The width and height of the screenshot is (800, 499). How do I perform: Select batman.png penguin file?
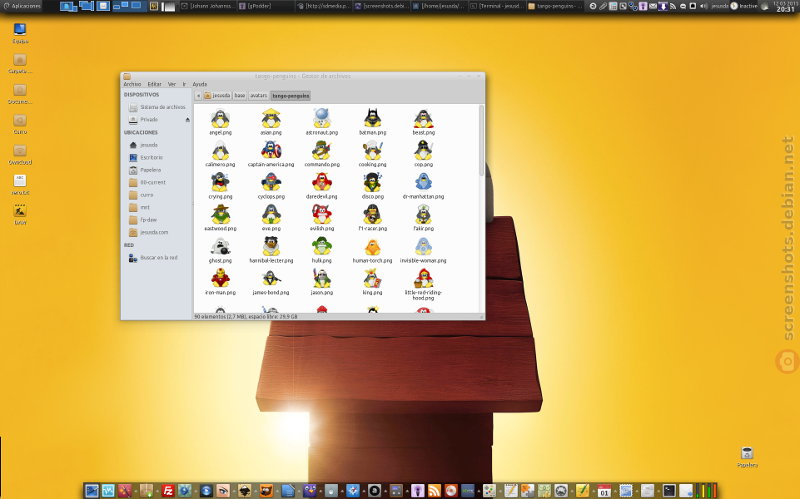372,122
